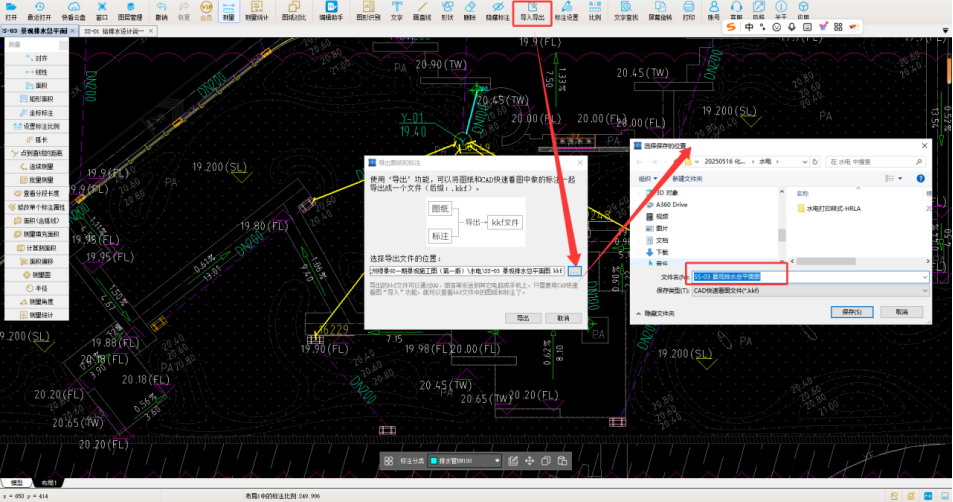Click the 保存(S) button in save dialog
Image resolution: width=953 pixels, height=502 pixels.
[x=851, y=312]
